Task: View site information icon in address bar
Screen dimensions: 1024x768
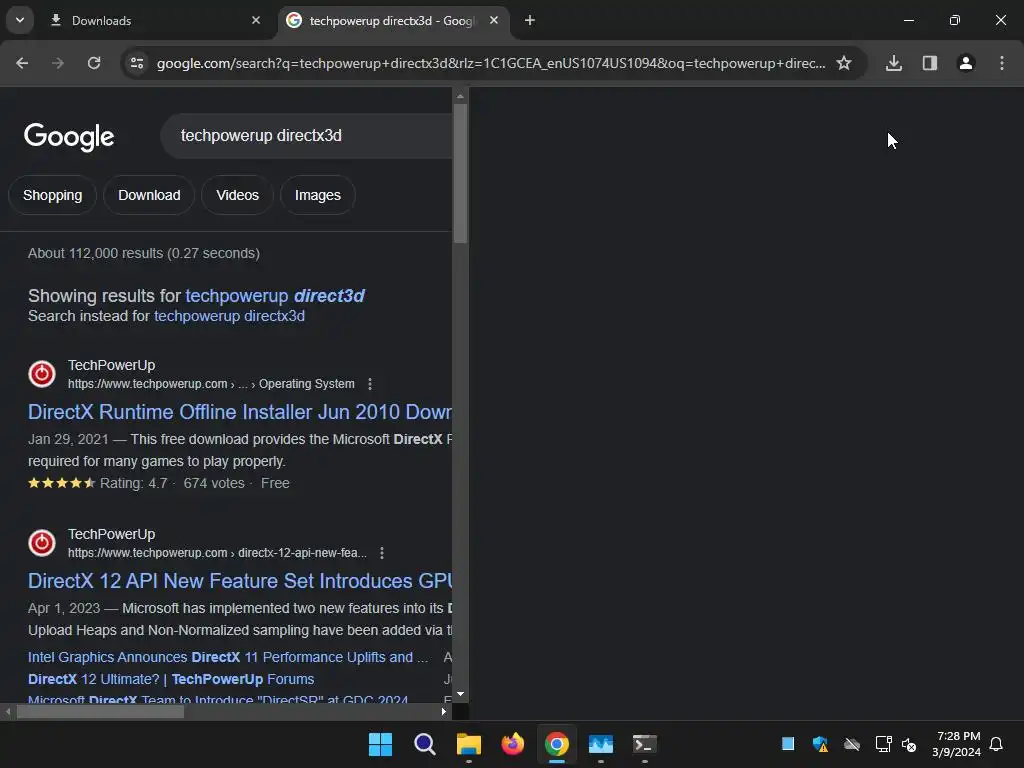Action: tap(137, 63)
